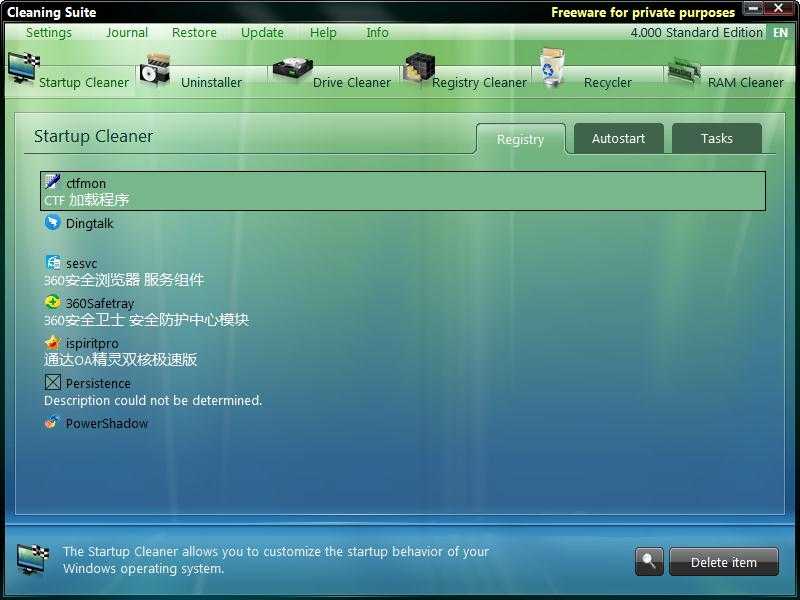Switch to the Autostart tab

[x=617, y=139]
